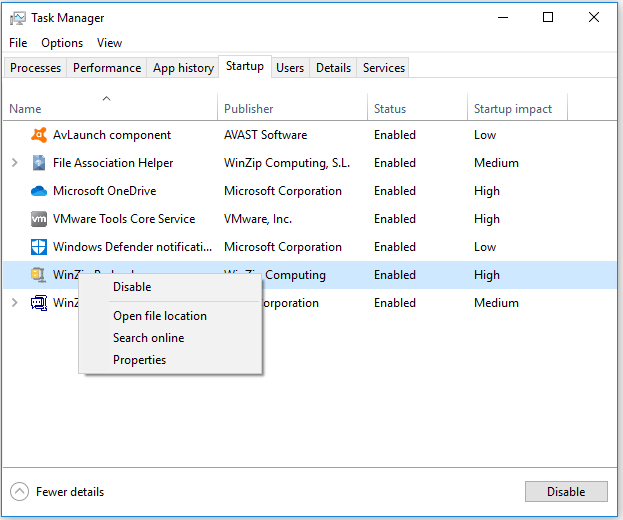Viewport: 623px width, 520px height.
Task: Click the VMware Tools vm icon
Action: click(x=39, y=219)
